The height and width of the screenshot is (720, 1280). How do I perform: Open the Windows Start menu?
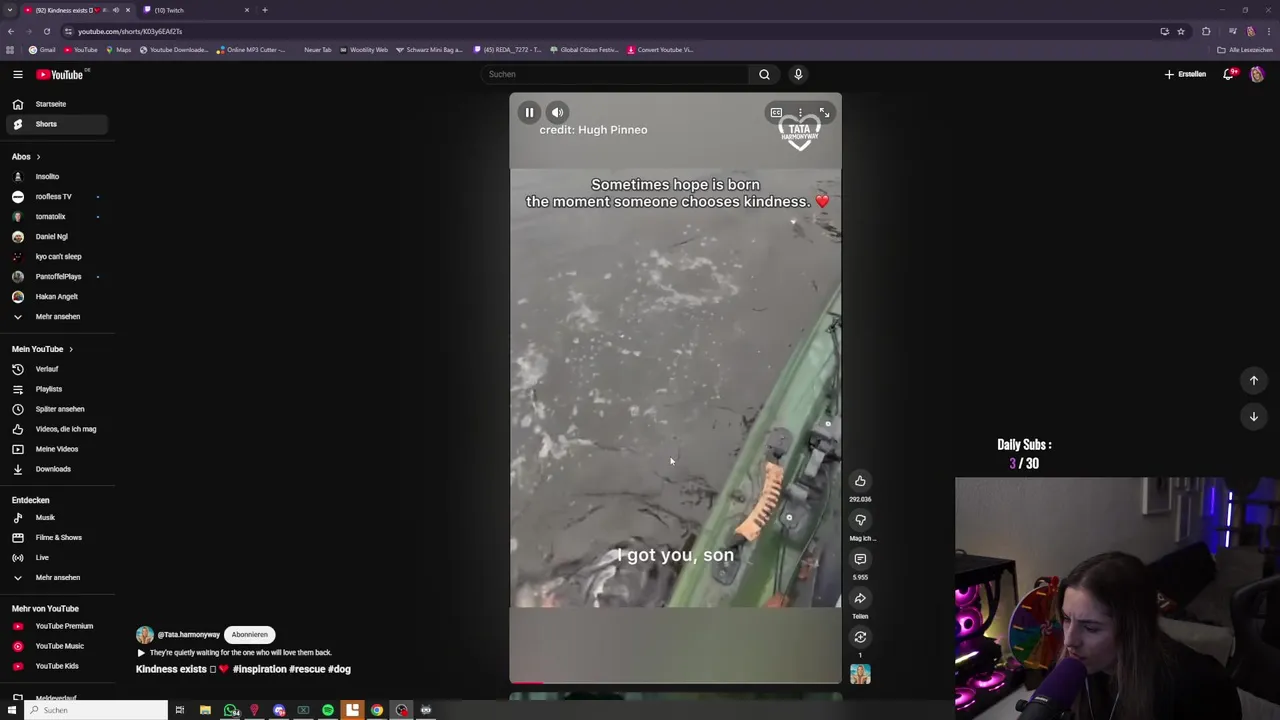click(11, 710)
